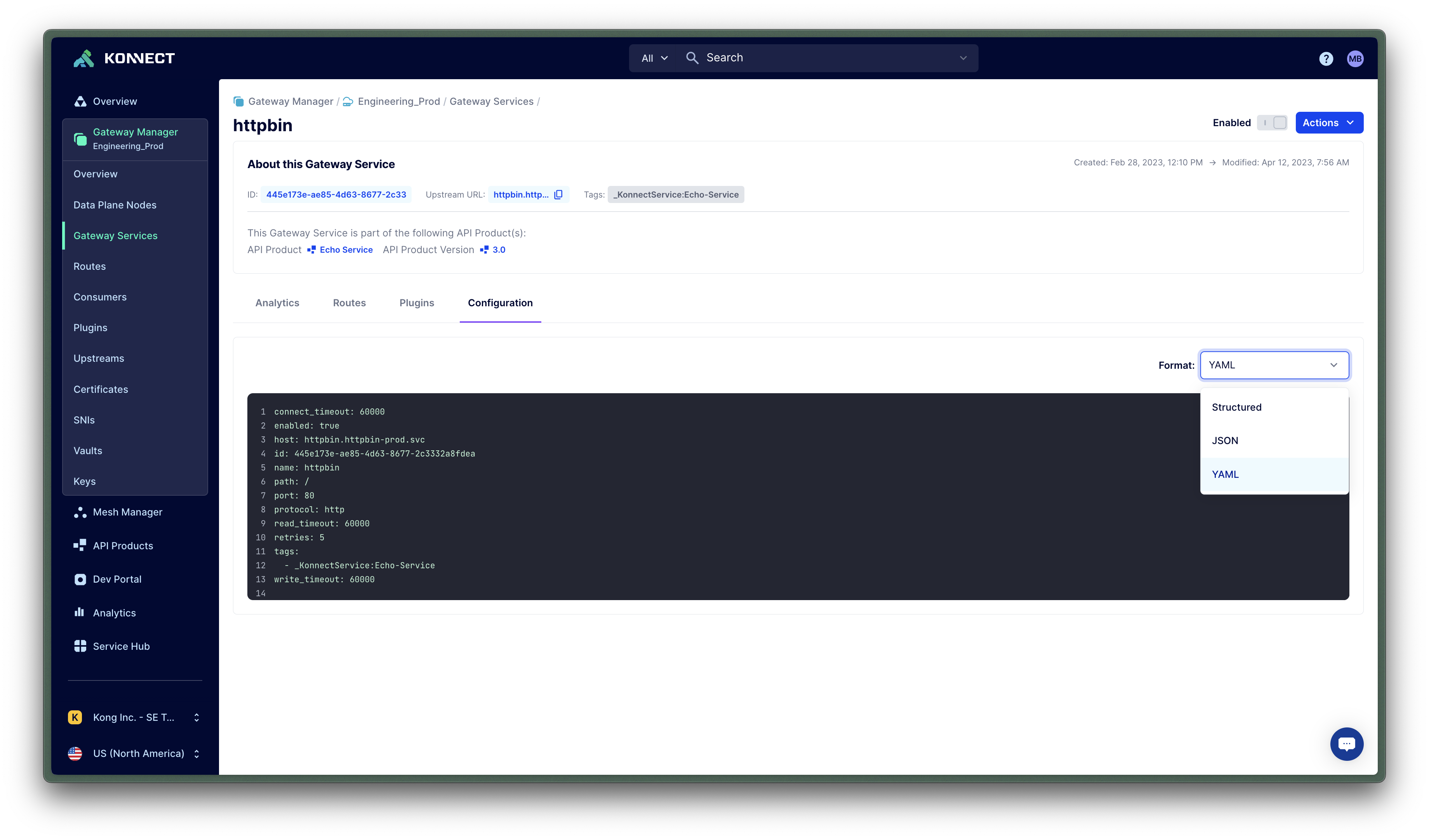Click the service ID 445e173e link
The height and width of the screenshot is (840, 1429).
[336, 194]
